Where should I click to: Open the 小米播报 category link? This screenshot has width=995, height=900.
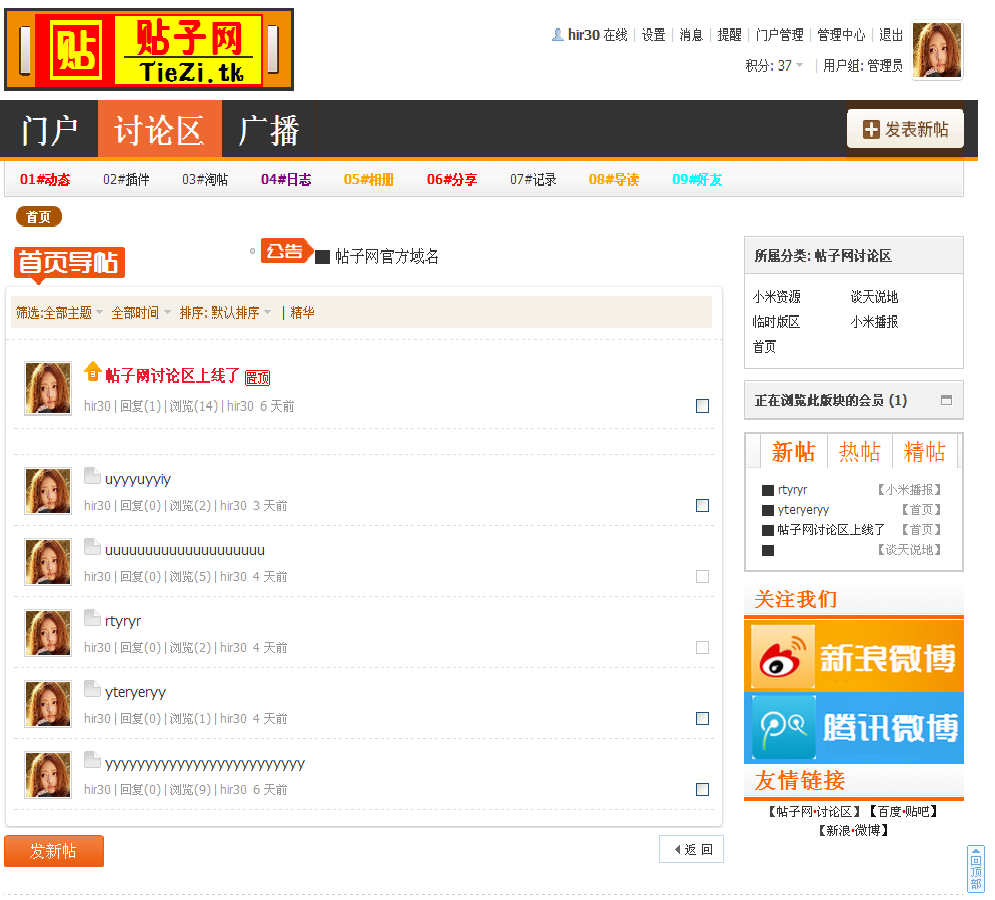pos(874,322)
